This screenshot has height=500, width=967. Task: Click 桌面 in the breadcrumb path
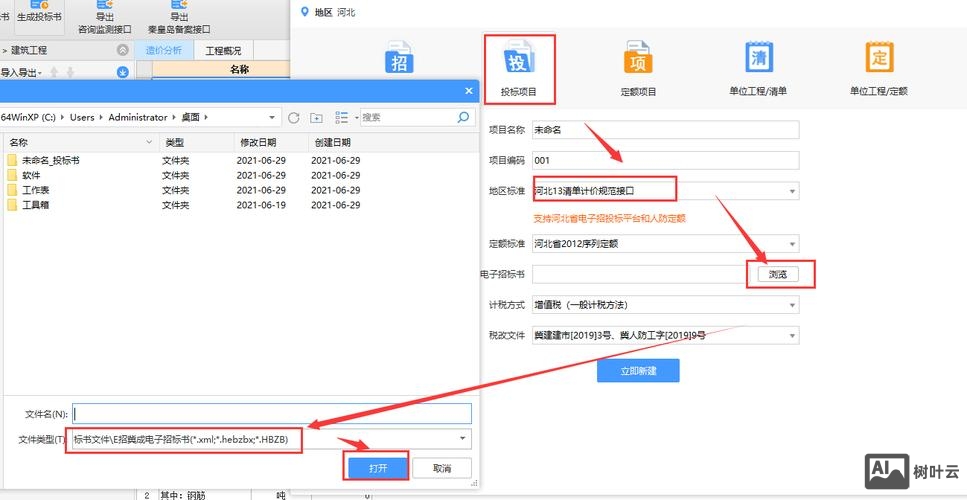[190, 117]
